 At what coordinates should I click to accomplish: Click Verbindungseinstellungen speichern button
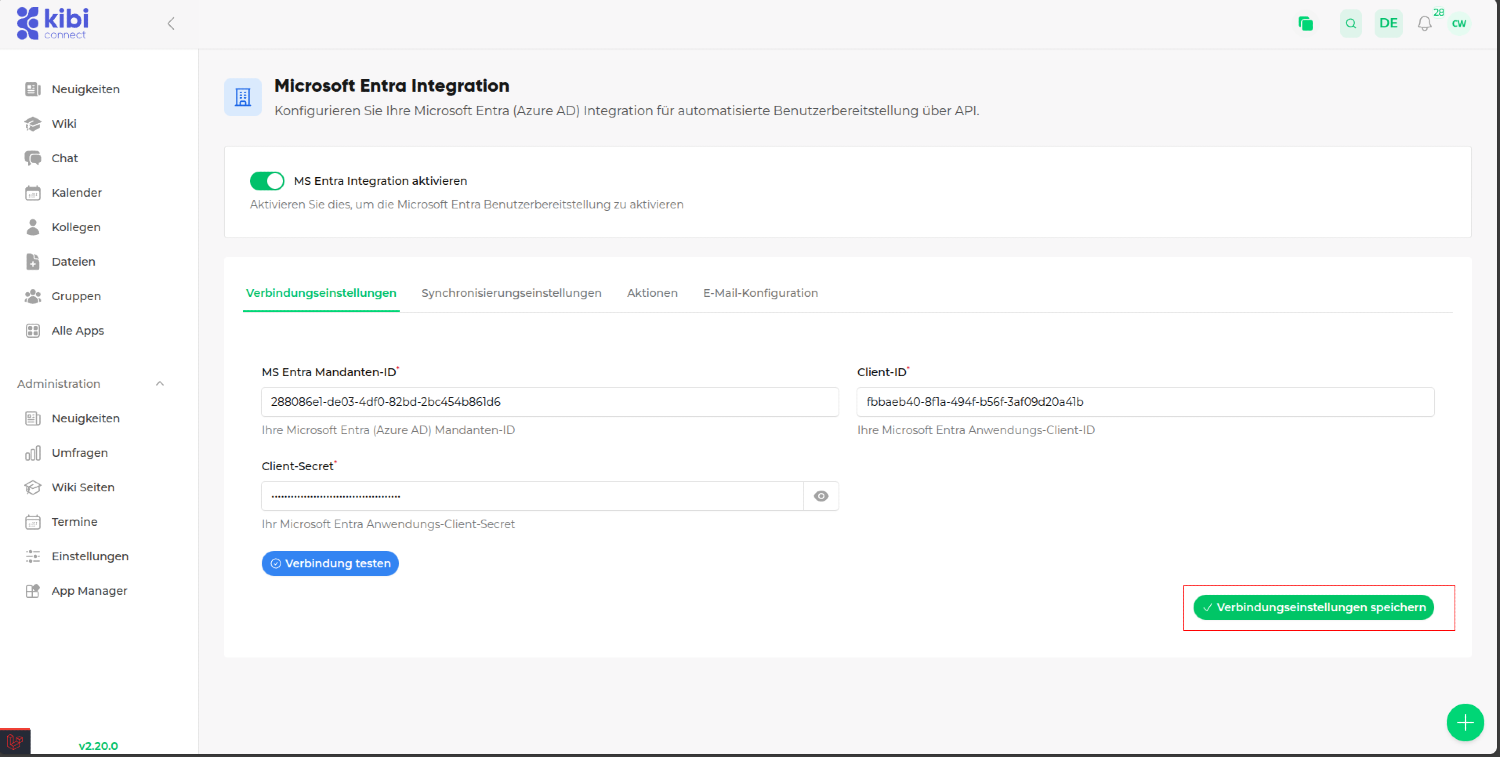(1314, 607)
